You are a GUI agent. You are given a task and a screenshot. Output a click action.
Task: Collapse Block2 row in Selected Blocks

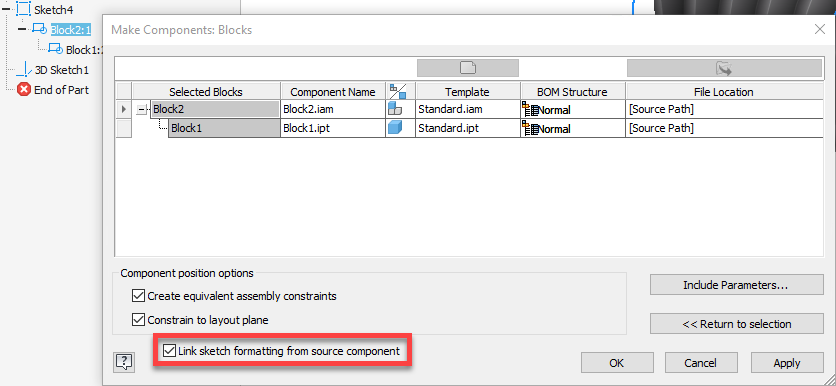(x=141, y=110)
